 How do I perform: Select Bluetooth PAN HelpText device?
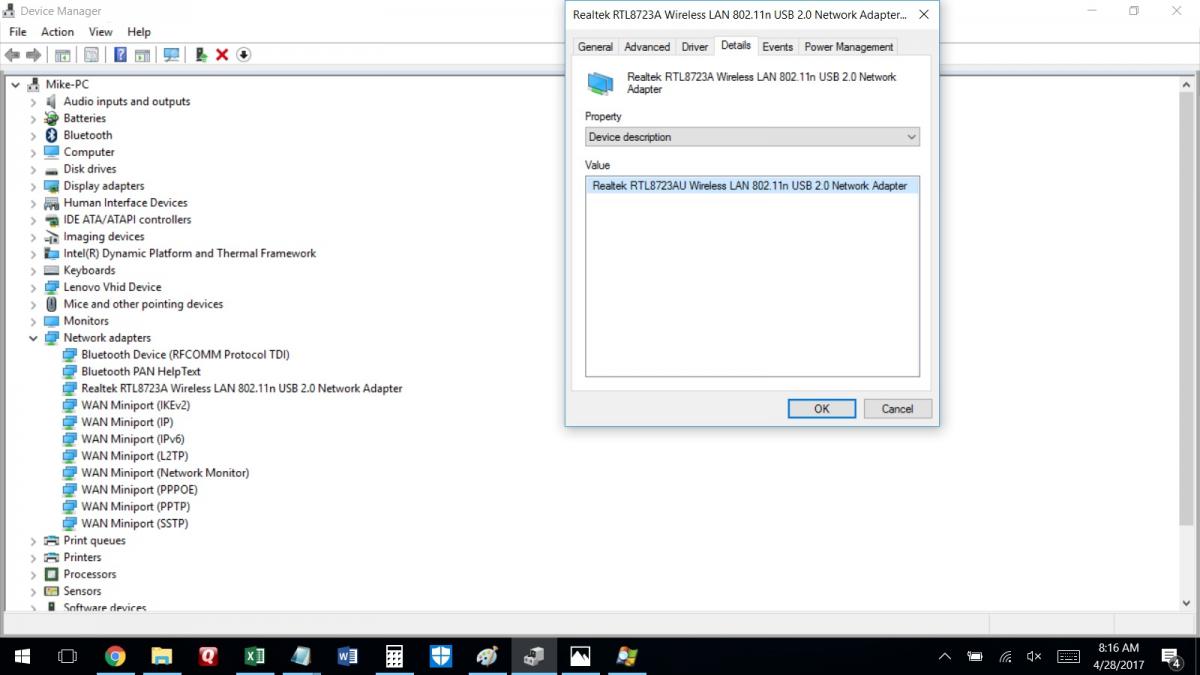click(x=141, y=371)
